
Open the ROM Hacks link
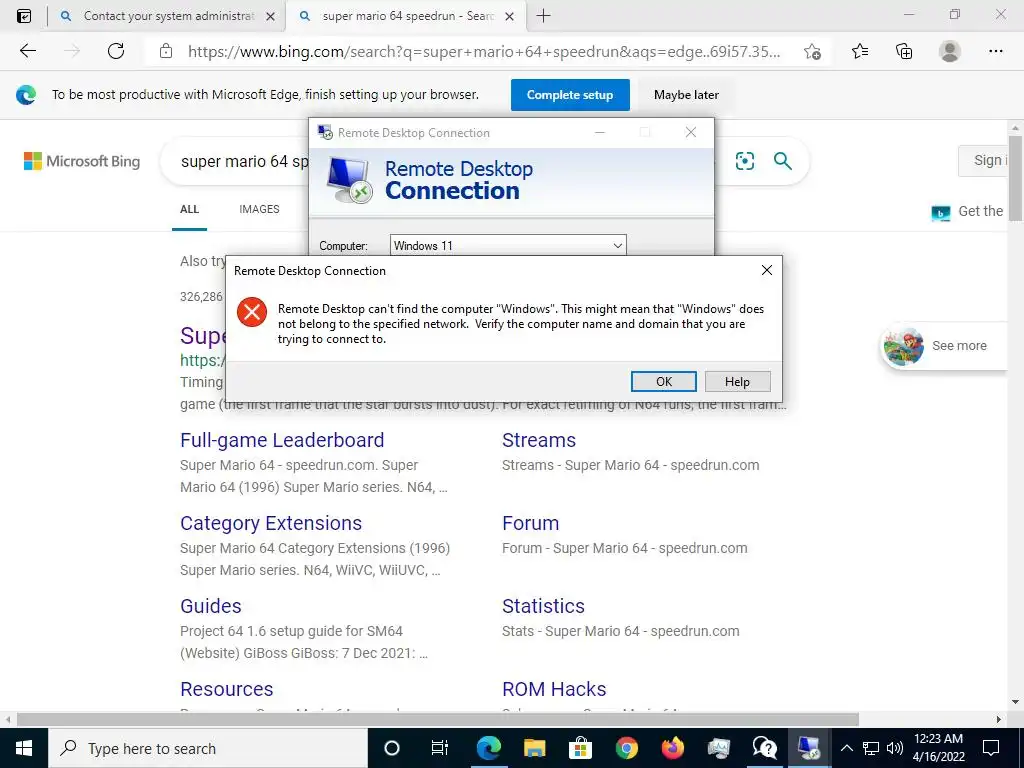(554, 689)
